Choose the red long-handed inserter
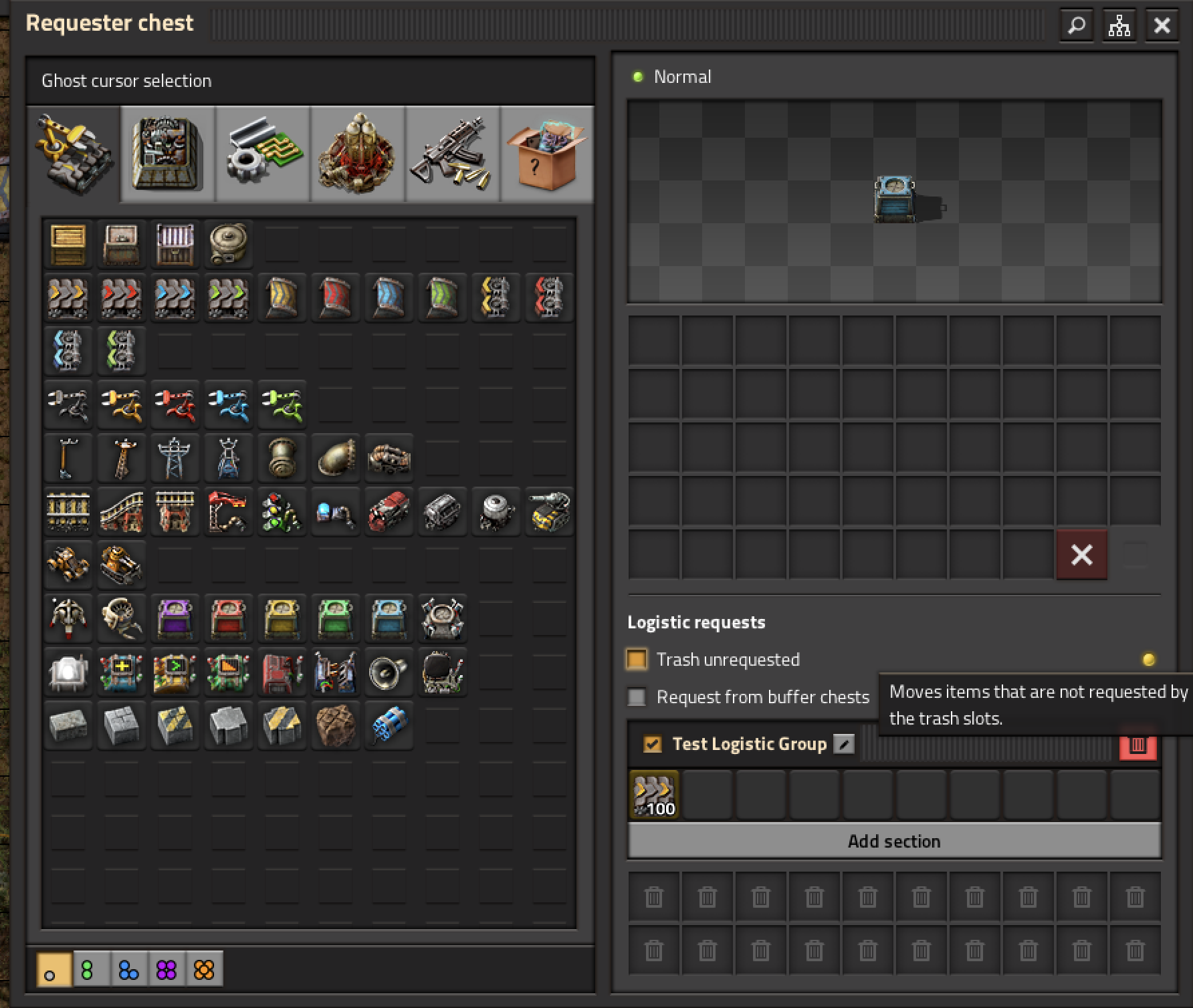The height and width of the screenshot is (1008, 1193). pos(175,405)
